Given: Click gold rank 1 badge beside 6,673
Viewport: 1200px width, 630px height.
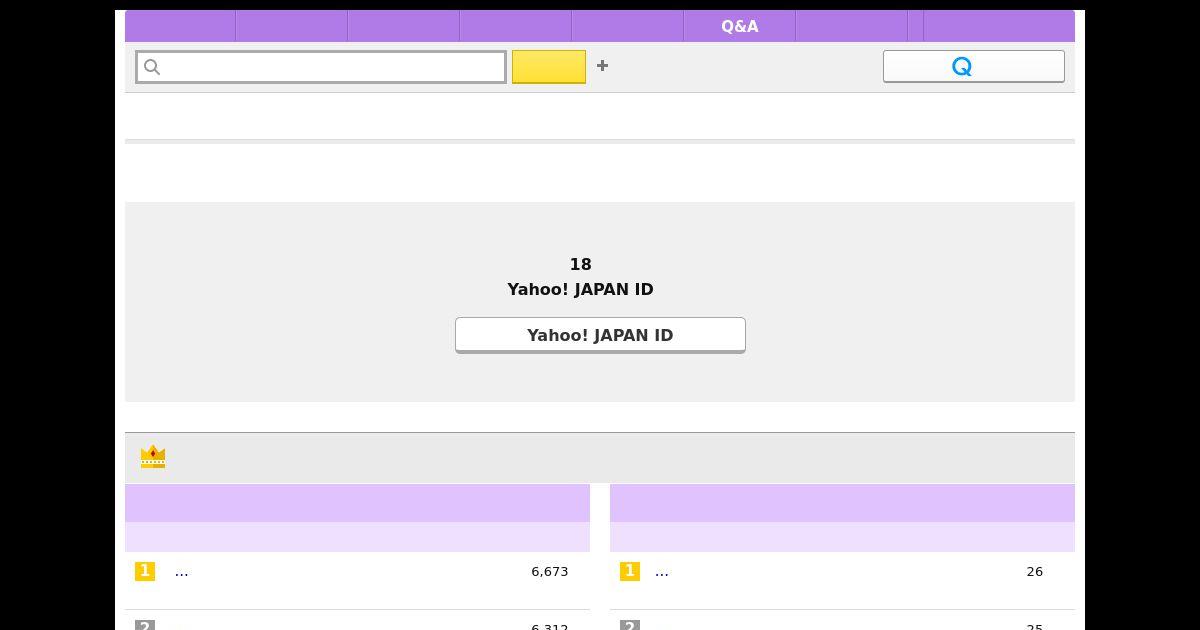Looking at the screenshot, I should (145, 571).
